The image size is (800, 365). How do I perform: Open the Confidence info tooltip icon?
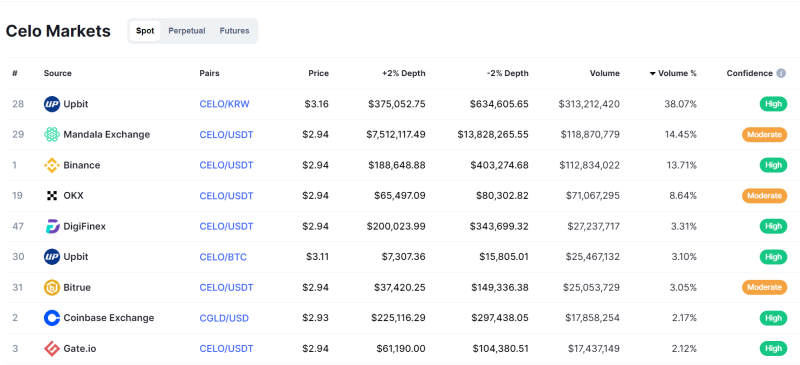point(781,74)
